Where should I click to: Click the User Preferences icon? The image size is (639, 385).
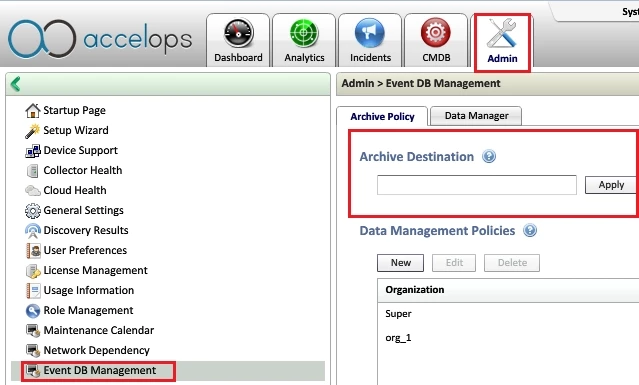(33, 250)
